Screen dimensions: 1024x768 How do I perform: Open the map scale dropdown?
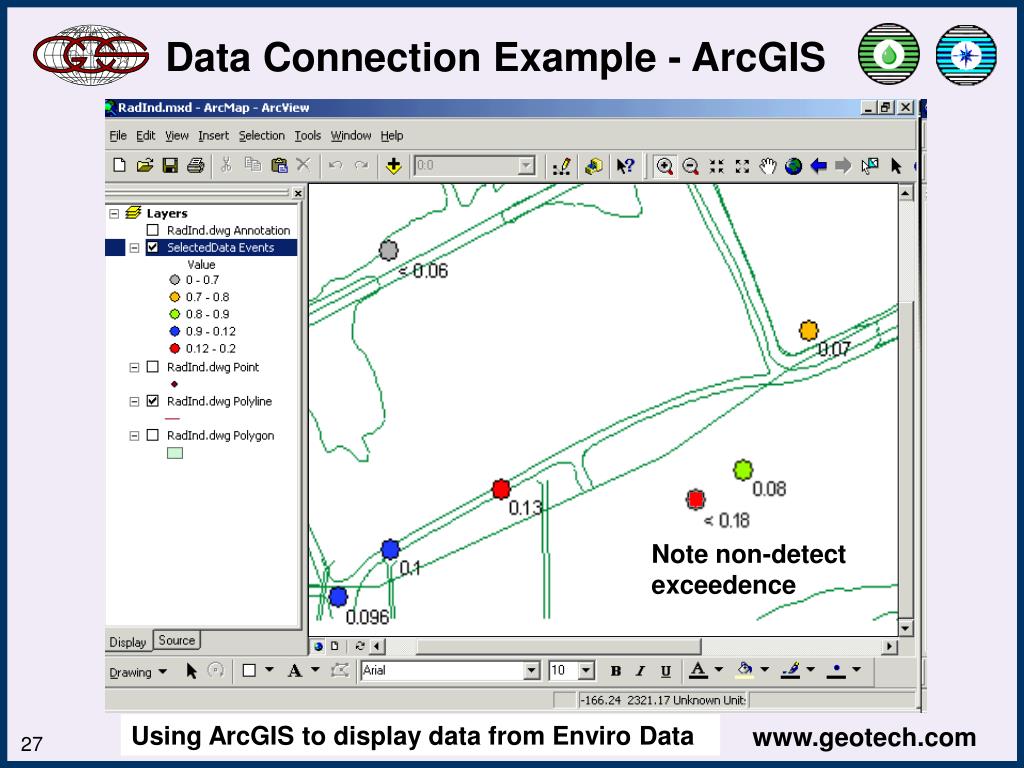click(x=526, y=166)
